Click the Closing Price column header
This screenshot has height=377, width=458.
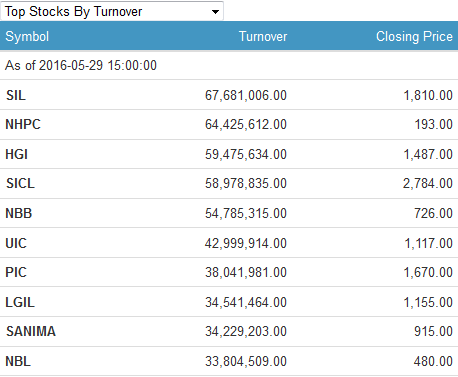click(x=414, y=36)
